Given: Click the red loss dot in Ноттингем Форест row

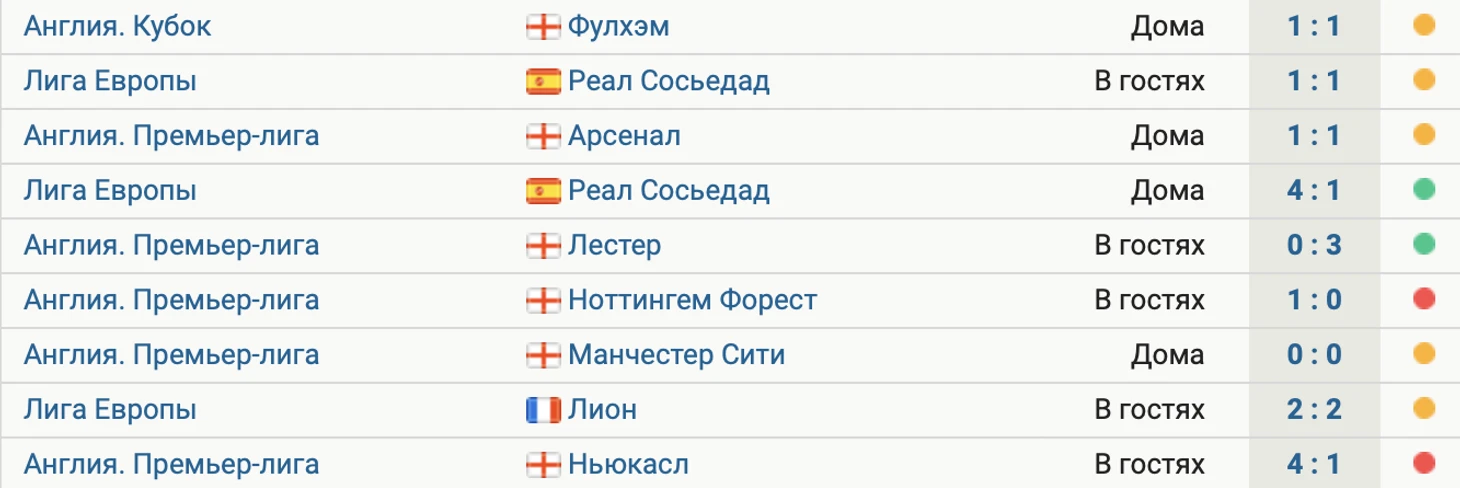Looking at the screenshot, I should (1425, 299).
